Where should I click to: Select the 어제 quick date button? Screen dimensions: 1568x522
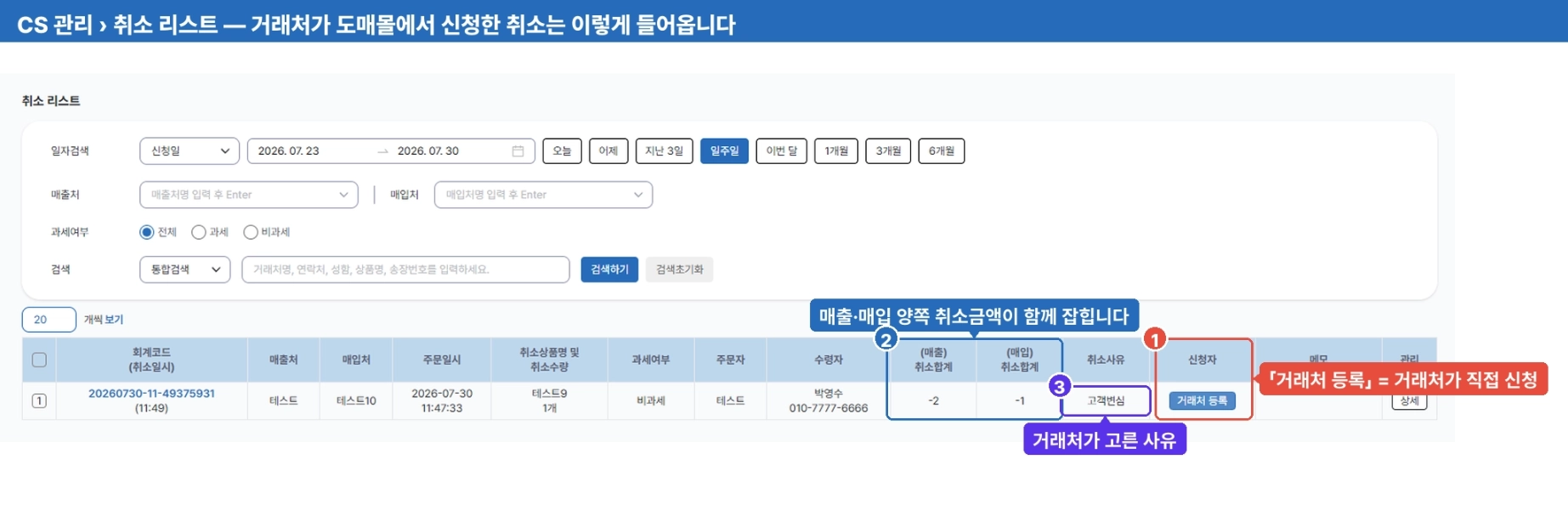[x=609, y=150]
